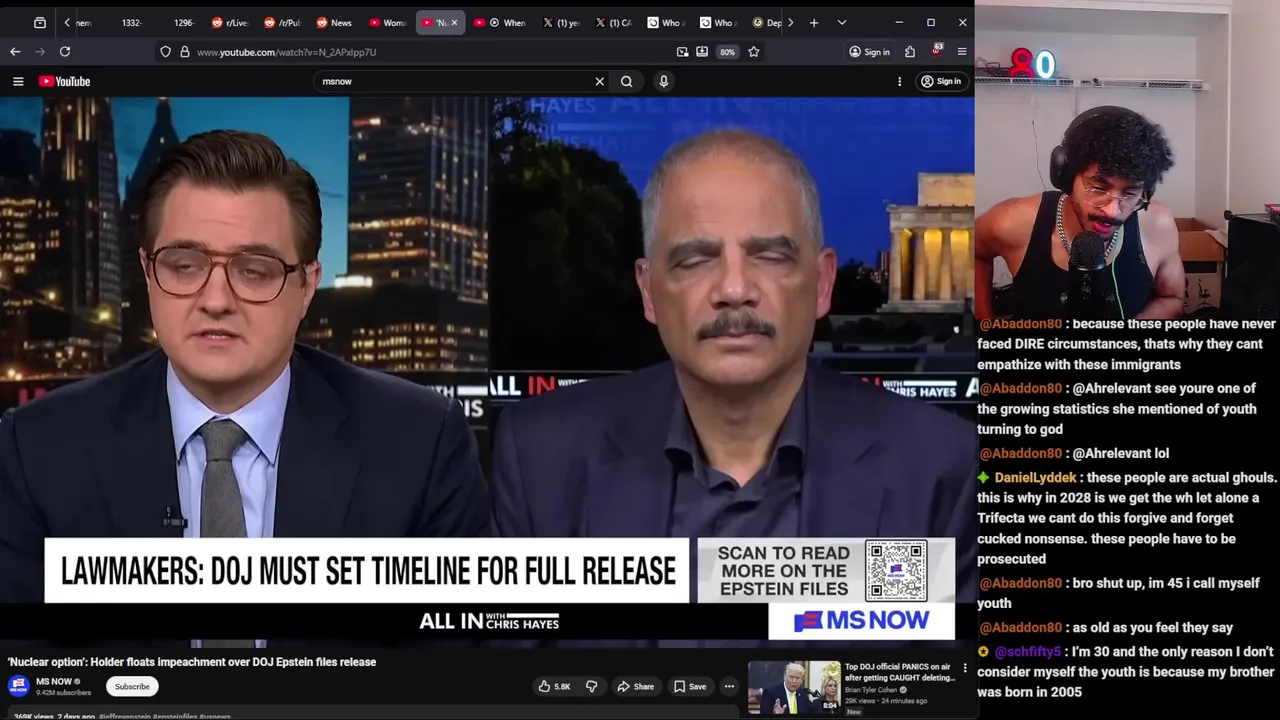Switch to the (1) CA X tab

pyautogui.click(x=613, y=22)
